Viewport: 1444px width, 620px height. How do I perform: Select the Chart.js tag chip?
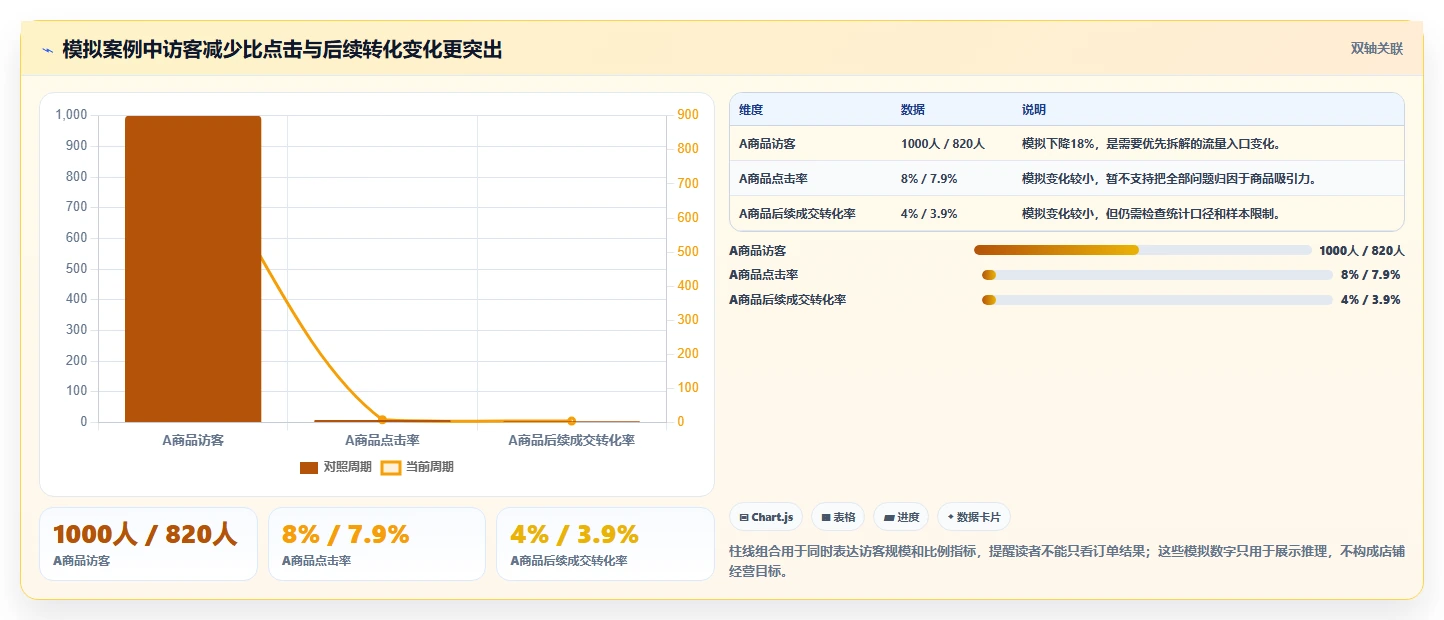[x=766, y=517]
